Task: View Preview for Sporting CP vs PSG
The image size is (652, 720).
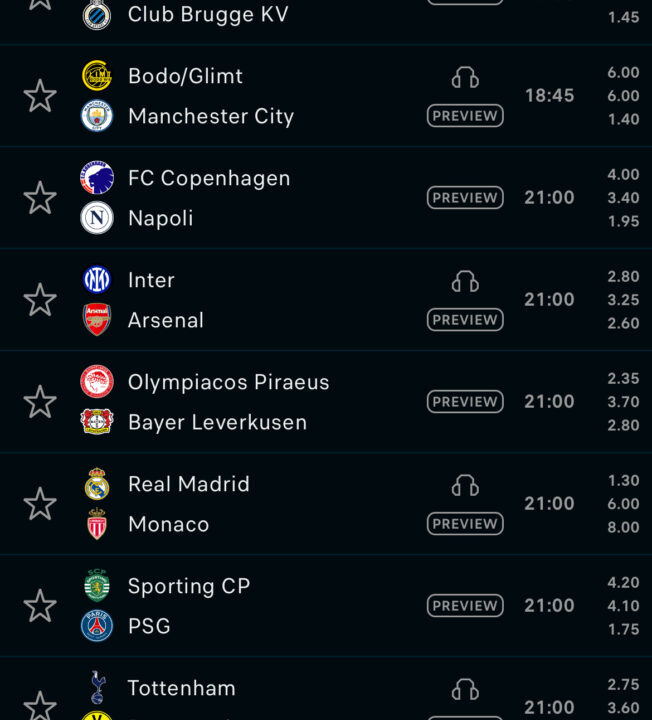Action: [x=465, y=606]
